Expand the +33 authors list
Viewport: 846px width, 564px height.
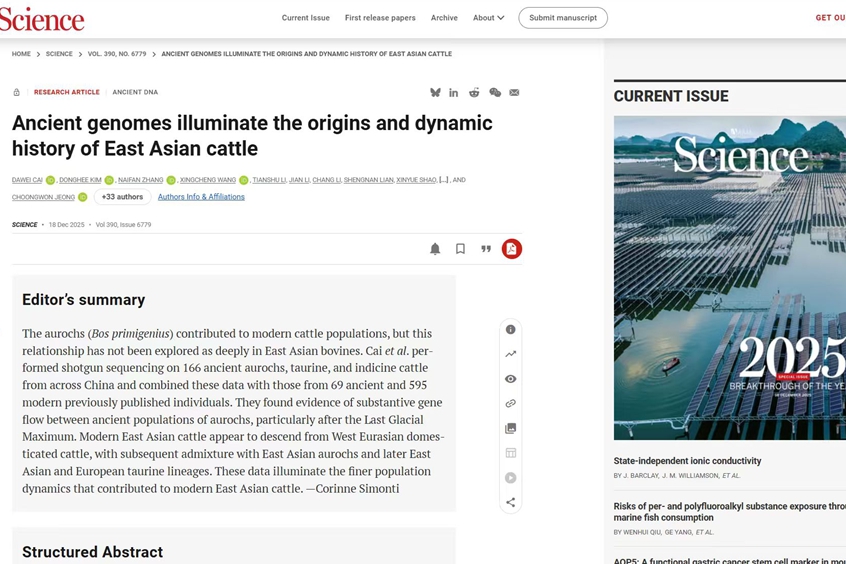pyautogui.click(x=122, y=197)
